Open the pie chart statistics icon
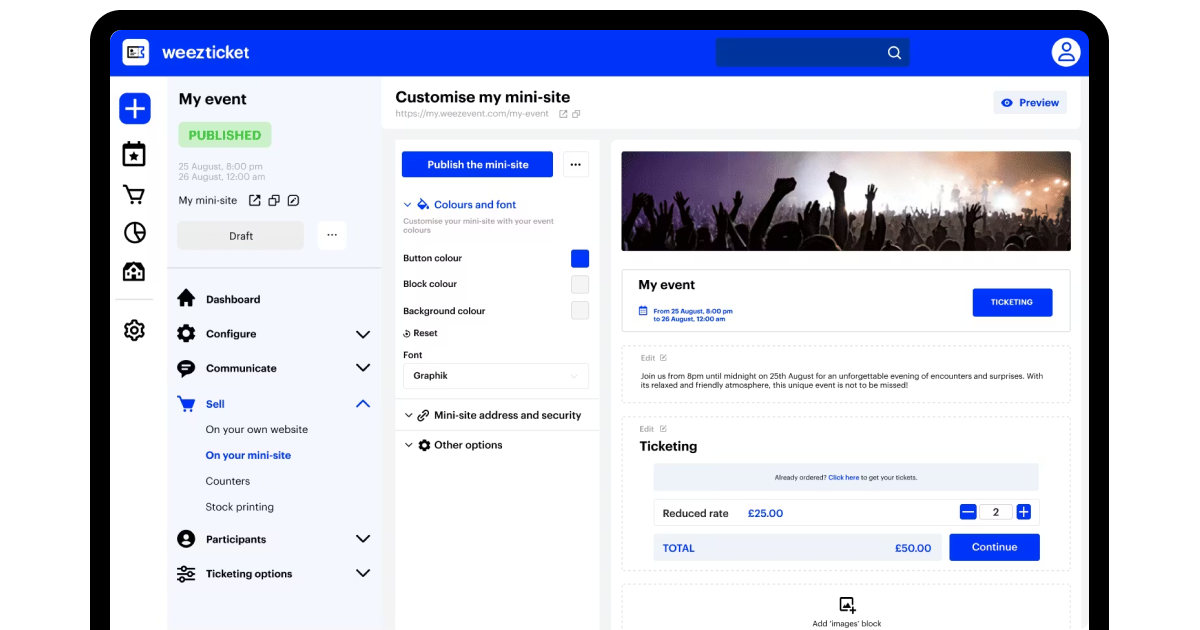Viewport: 1200px width, 630px height. [x=134, y=232]
